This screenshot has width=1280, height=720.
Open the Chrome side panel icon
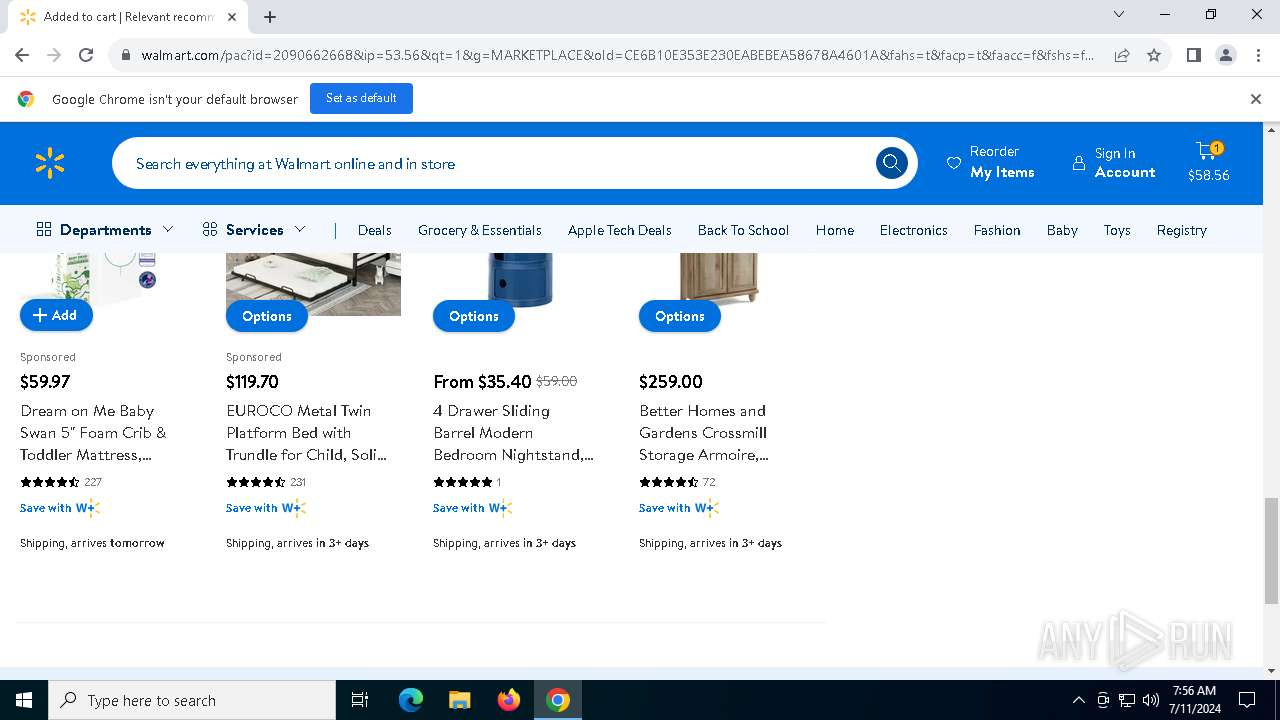[x=1194, y=55]
